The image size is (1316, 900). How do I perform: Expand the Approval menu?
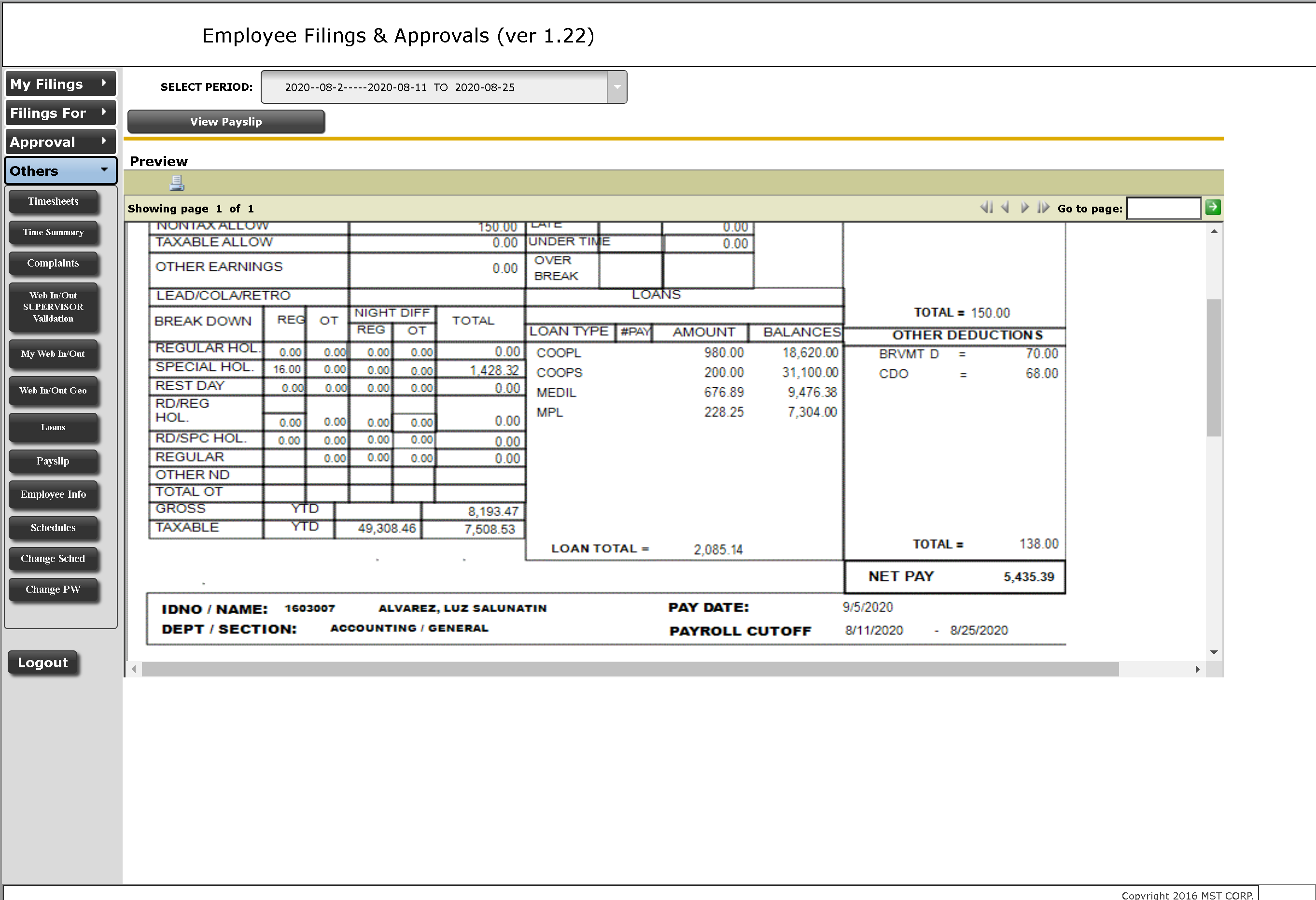[61, 141]
